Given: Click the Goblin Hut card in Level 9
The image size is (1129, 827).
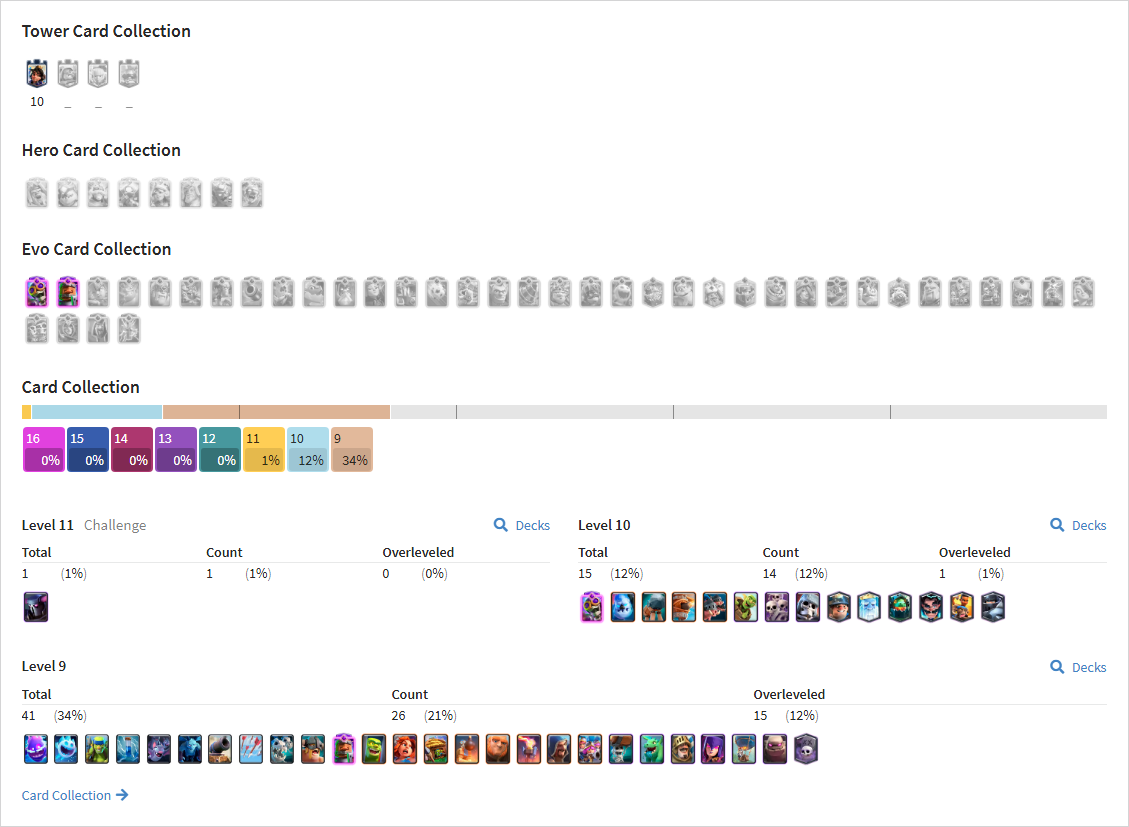Looking at the screenshot, I should [436, 749].
